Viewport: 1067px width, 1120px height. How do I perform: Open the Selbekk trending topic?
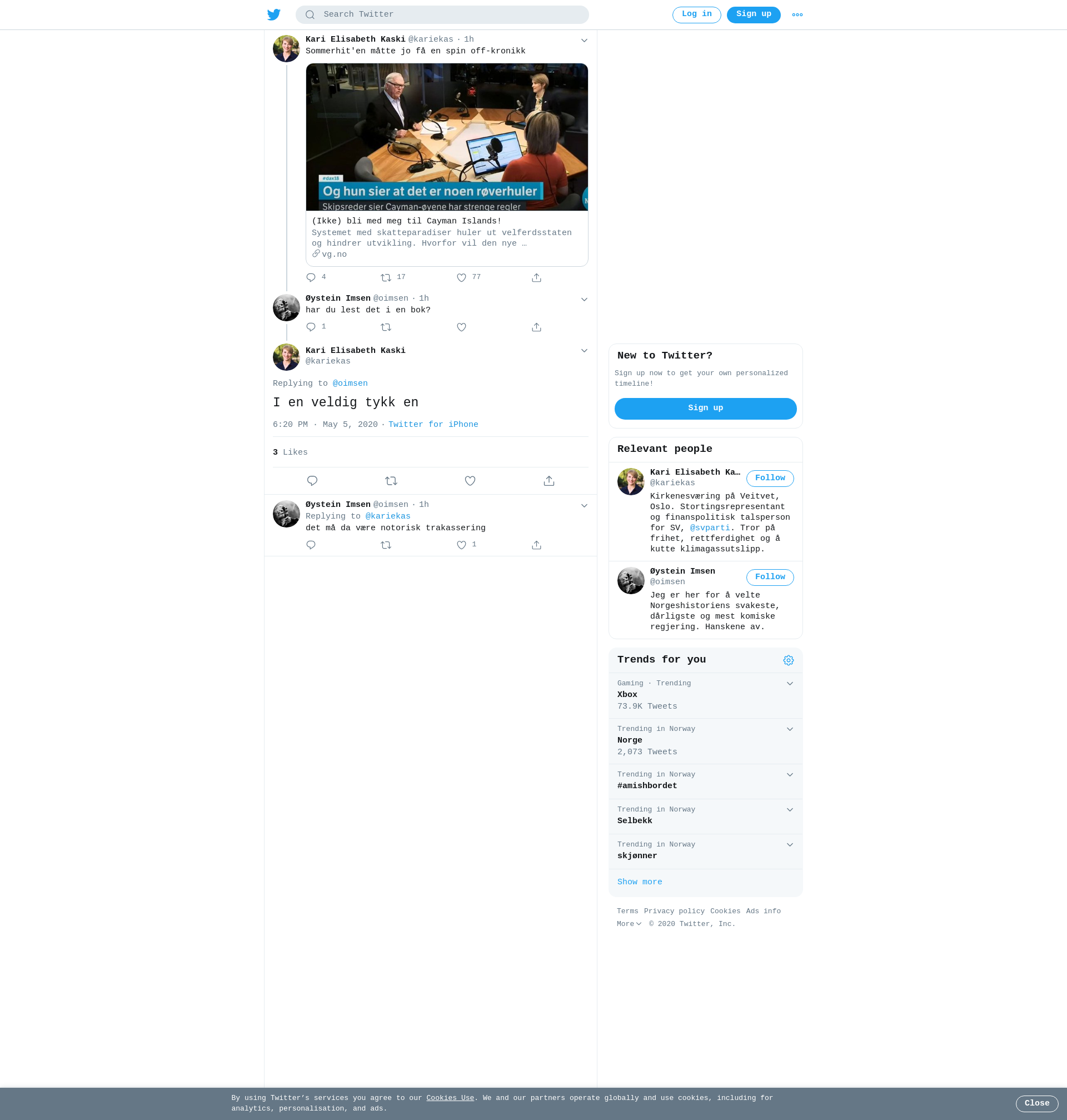point(634,821)
